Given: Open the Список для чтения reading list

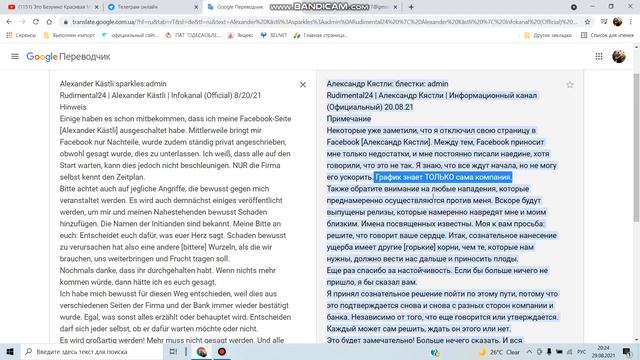Looking at the screenshot, I should [607, 35].
